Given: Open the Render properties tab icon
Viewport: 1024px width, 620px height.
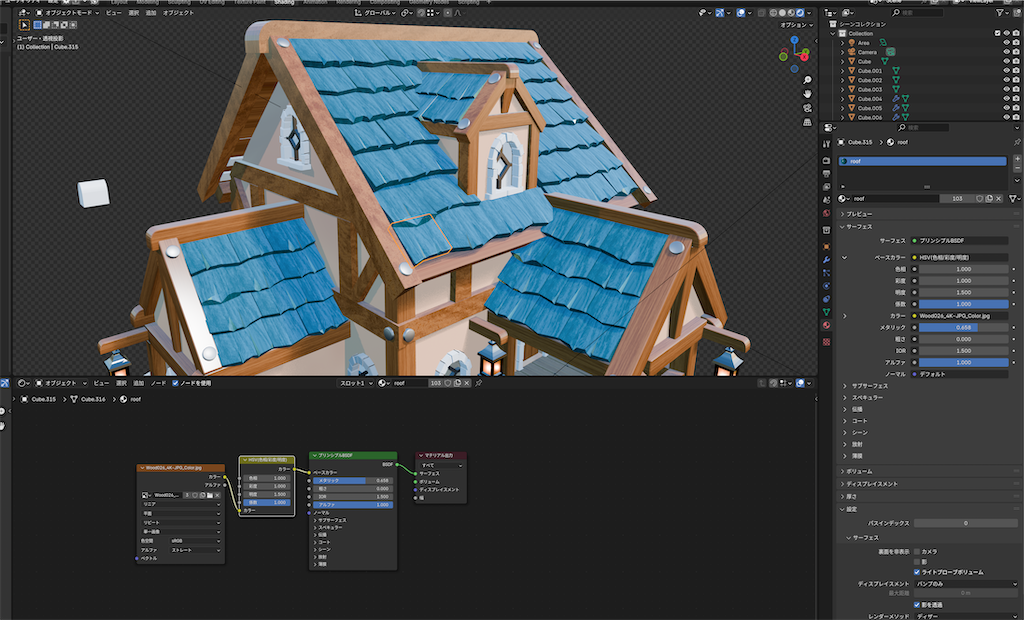Looking at the screenshot, I should (x=826, y=160).
